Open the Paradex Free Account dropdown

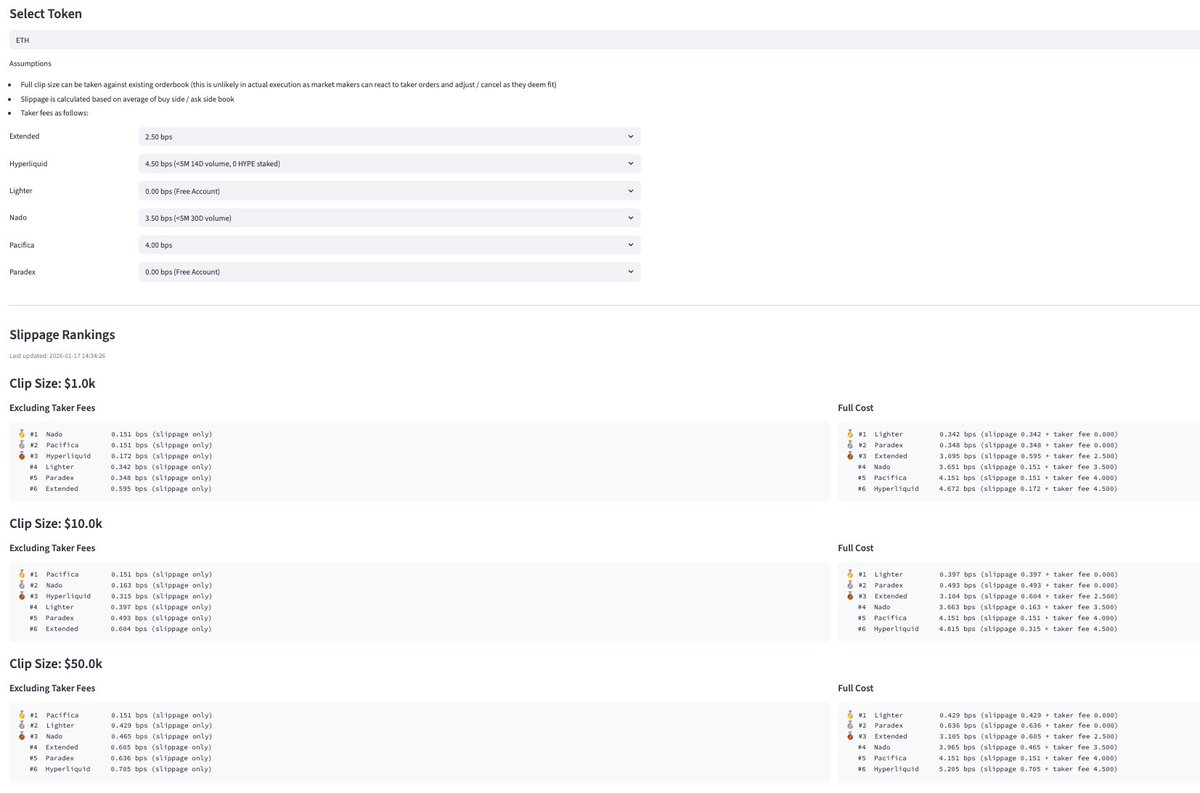[389, 271]
